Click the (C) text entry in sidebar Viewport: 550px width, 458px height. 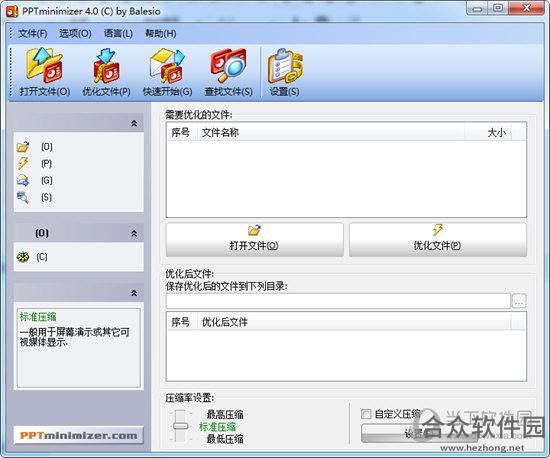(42, 257)
